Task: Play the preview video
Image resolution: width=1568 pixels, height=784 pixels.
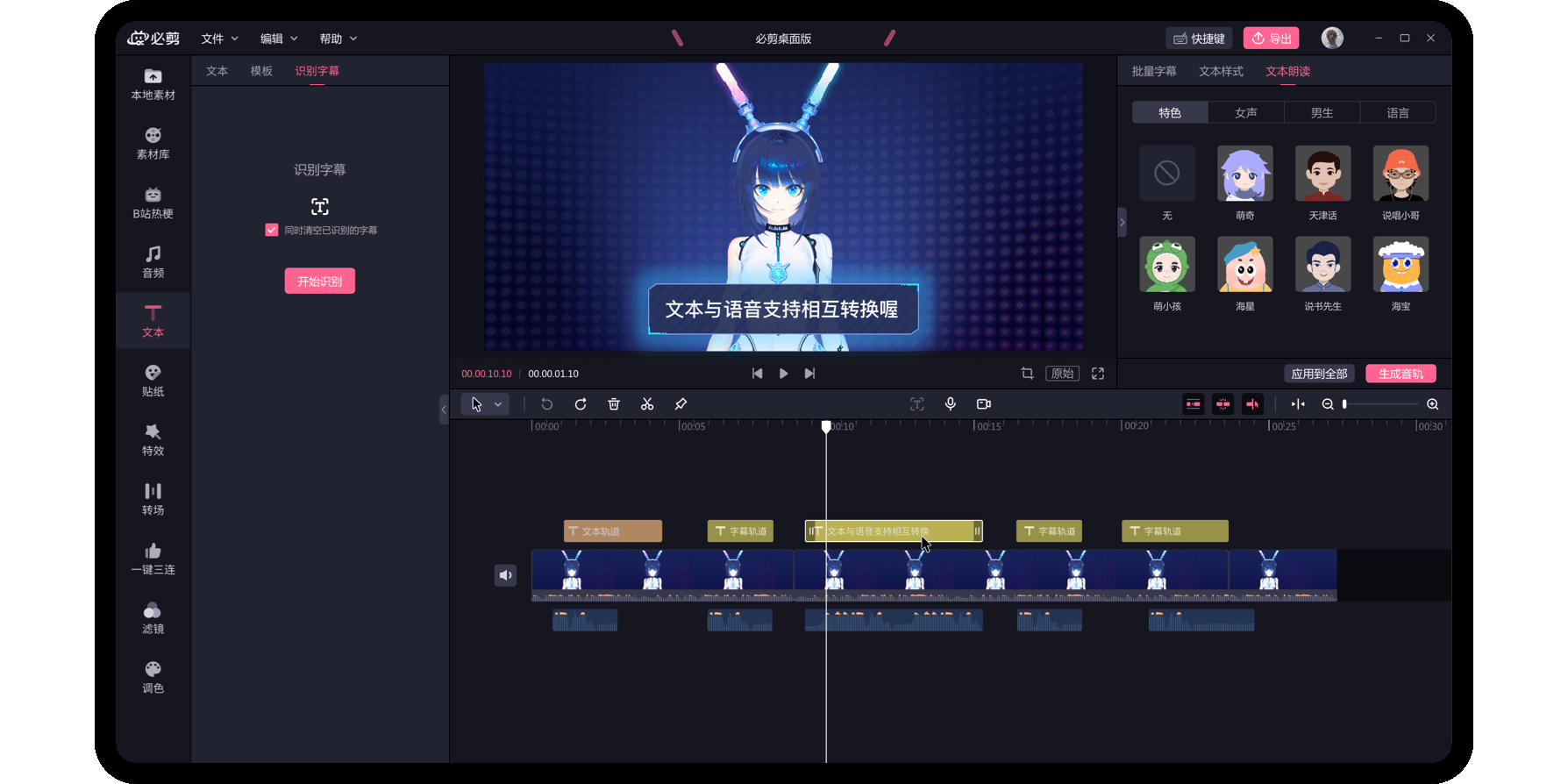Action: [783, 374]
